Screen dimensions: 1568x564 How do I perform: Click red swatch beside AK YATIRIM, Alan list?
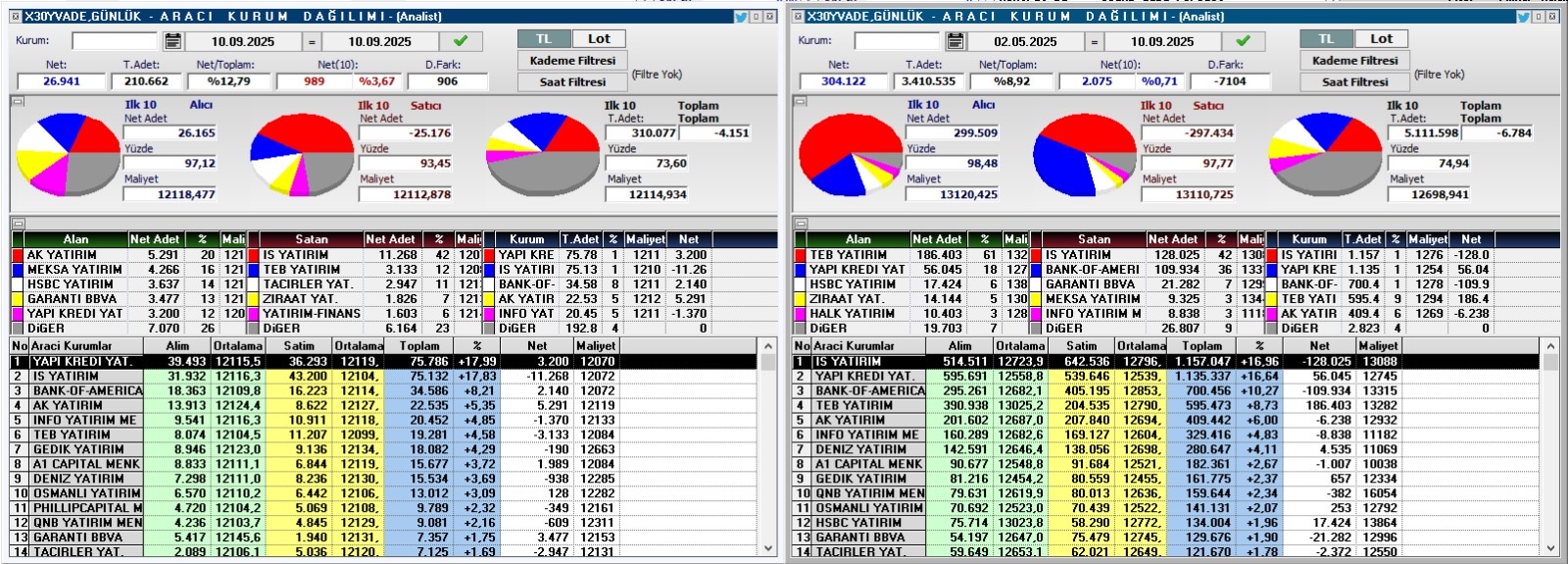(18, 255)
